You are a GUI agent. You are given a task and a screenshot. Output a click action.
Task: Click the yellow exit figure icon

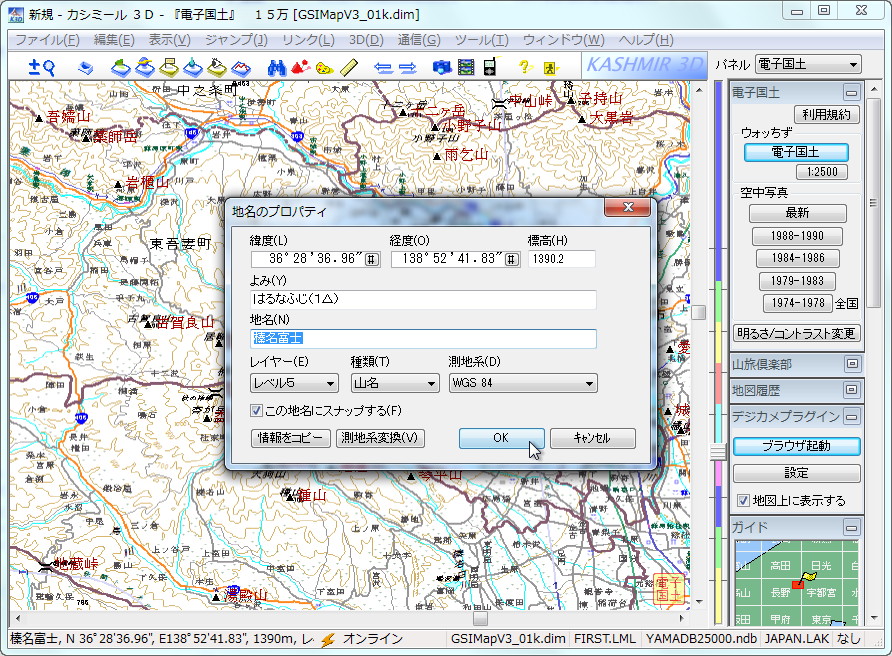[x=550, y=68]
